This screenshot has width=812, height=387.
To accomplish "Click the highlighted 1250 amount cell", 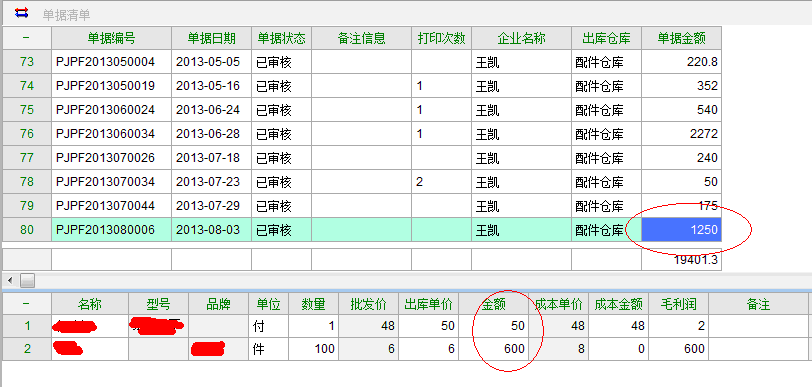I will (x=682, y=230).
